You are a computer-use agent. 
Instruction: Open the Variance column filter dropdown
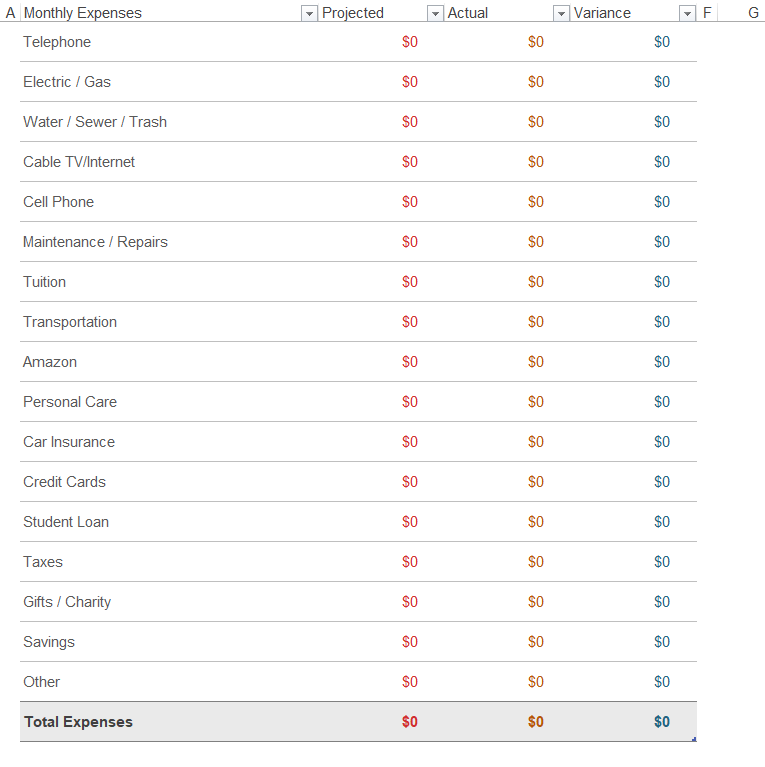(687, 13)
